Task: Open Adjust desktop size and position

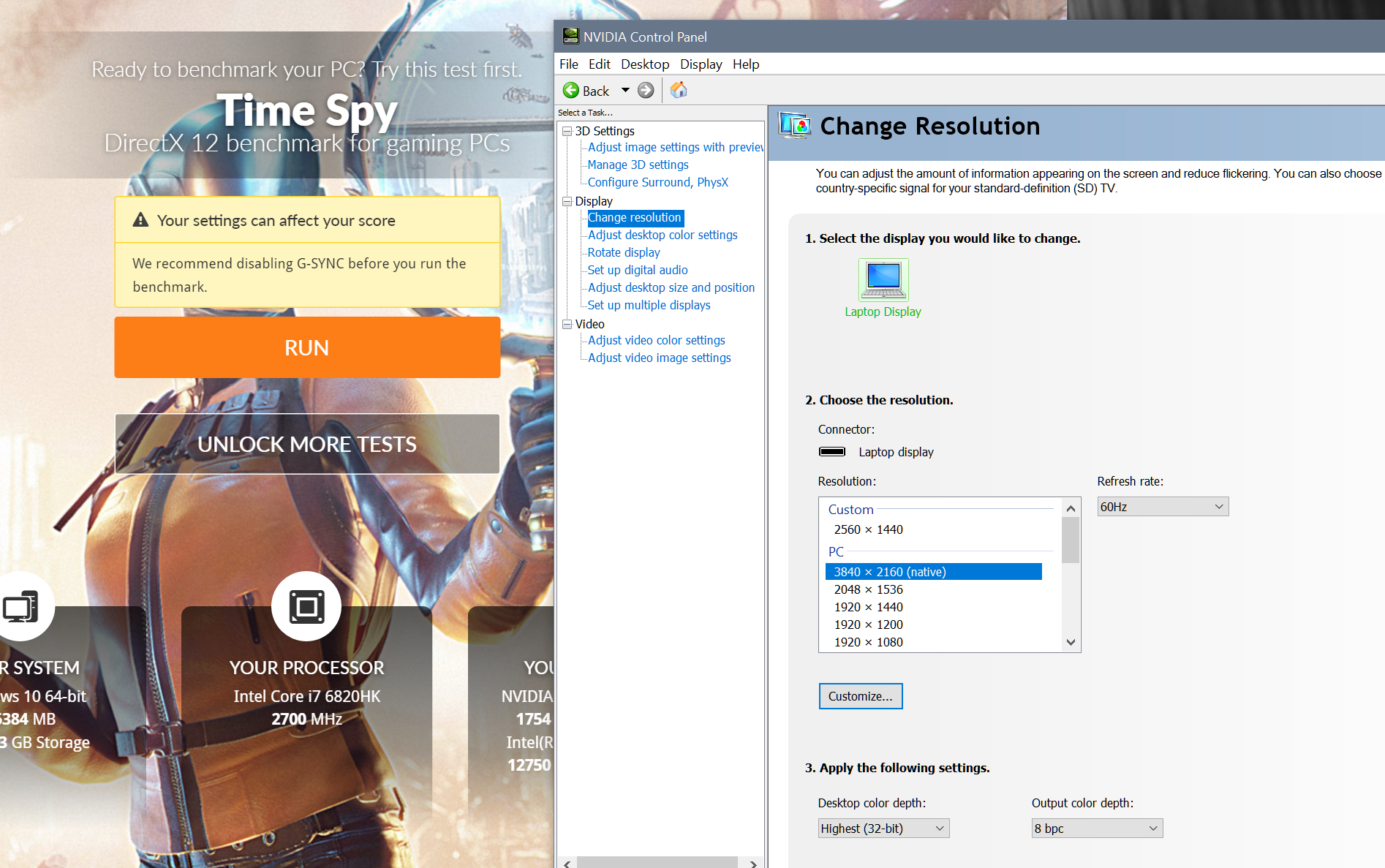Action: [671, 287]
